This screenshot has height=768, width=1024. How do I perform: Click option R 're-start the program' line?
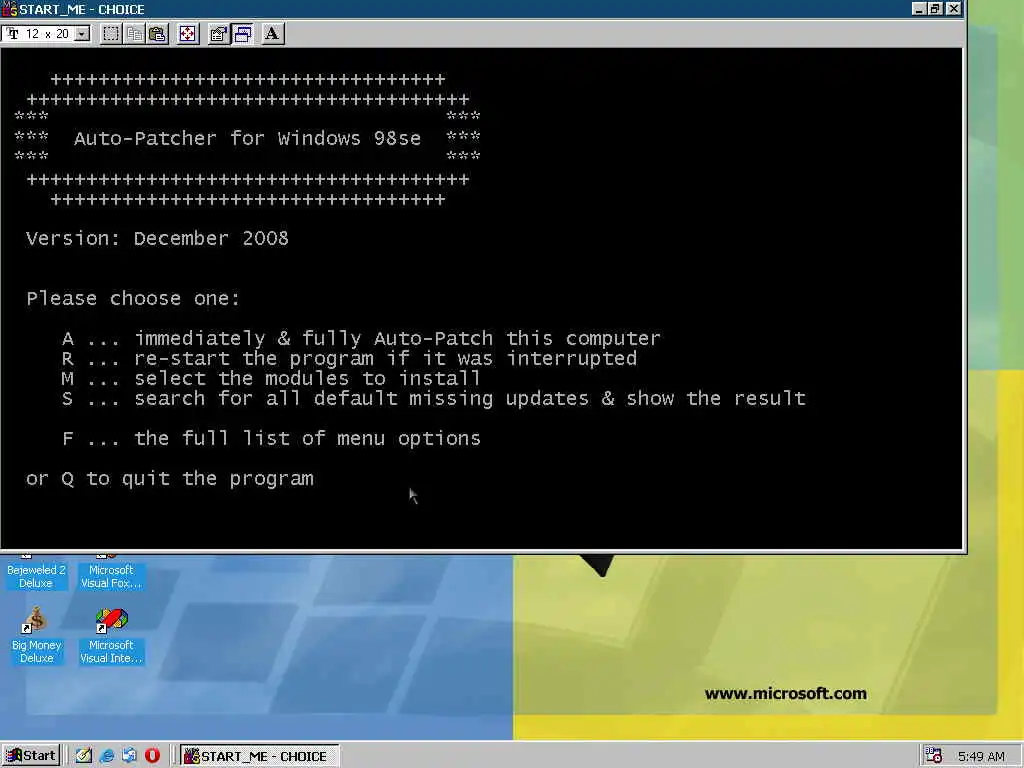tap(349, 359)
